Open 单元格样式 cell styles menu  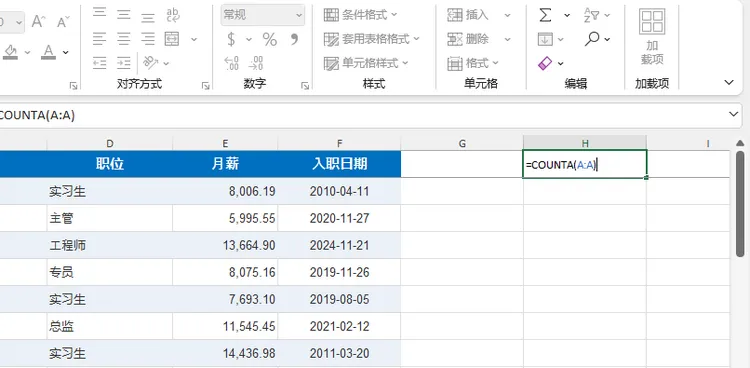(x=366, y=63)
